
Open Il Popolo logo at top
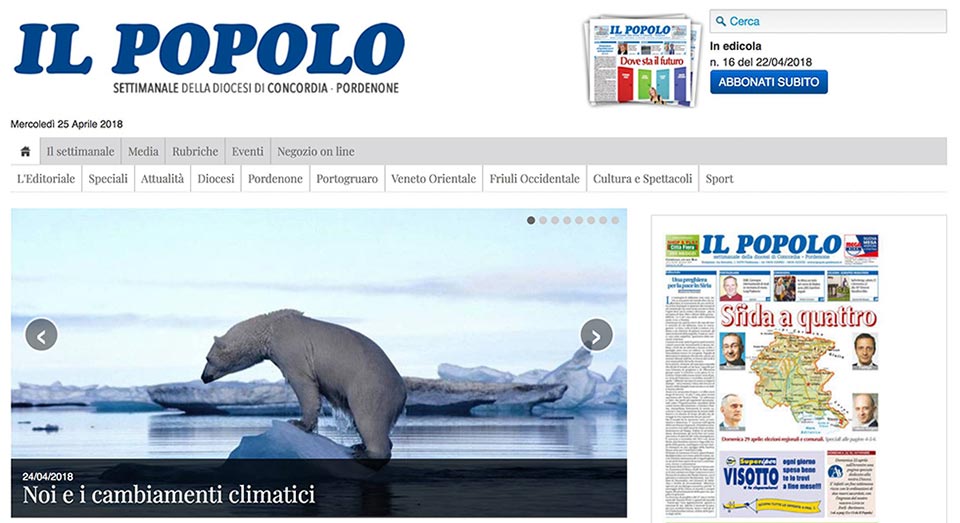pyautogui.click(x=209, y=58)
